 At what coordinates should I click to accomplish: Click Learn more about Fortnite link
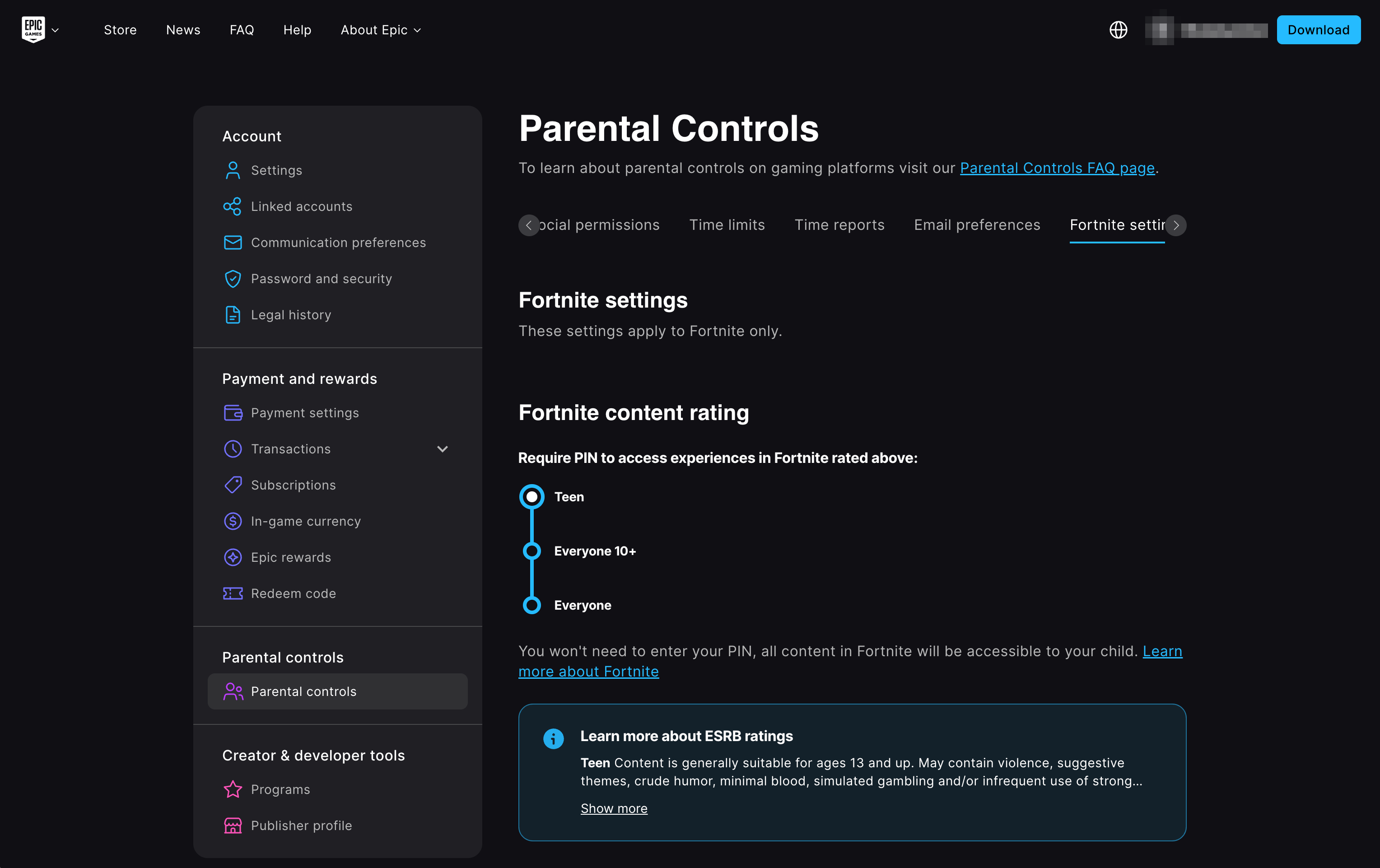588,672
